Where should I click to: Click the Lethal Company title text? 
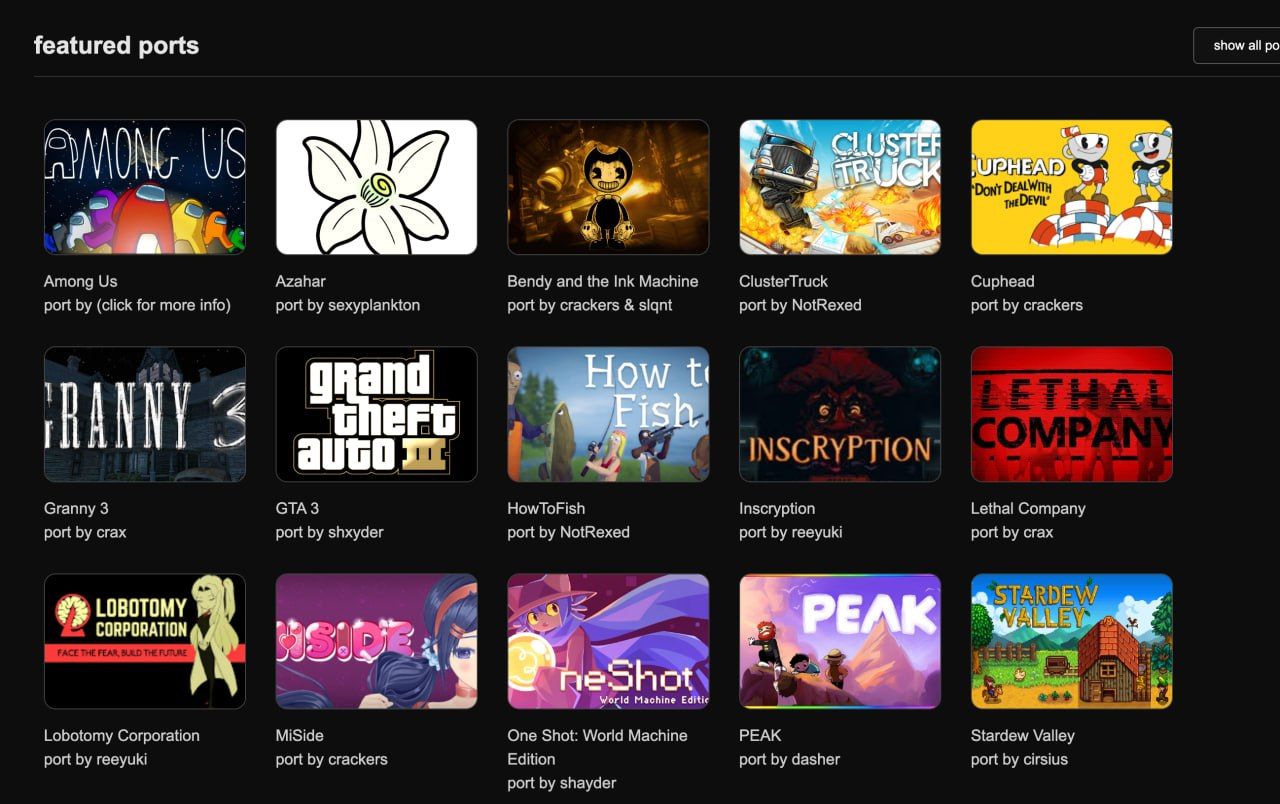click(1028, 508)
